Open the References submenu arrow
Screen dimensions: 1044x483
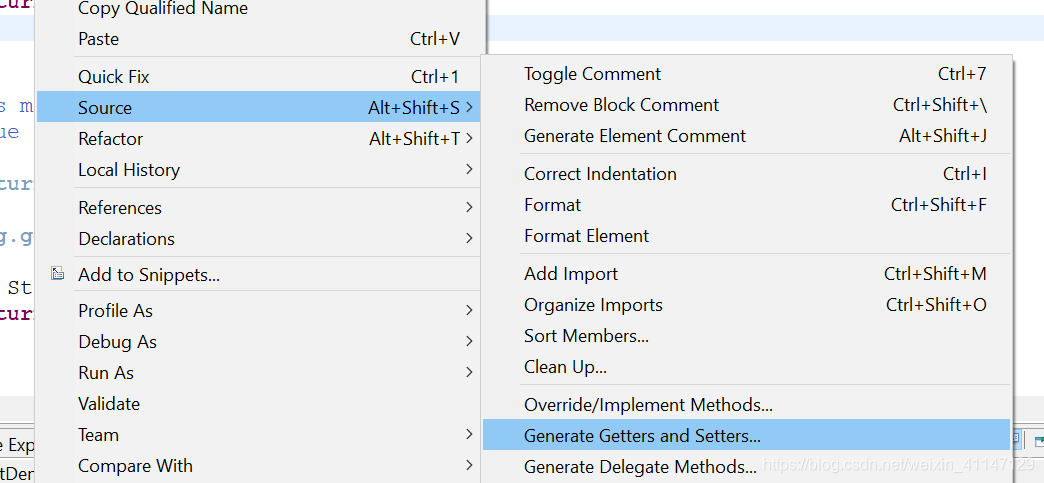[x=469, y=207]
